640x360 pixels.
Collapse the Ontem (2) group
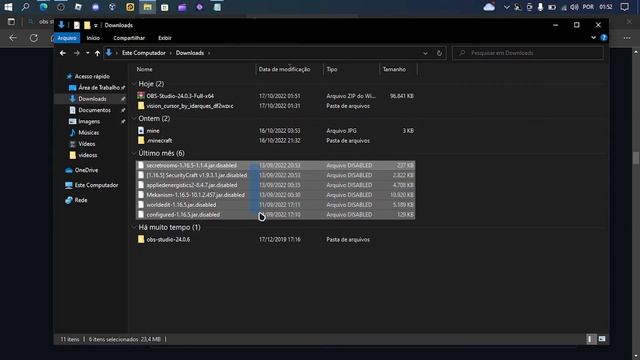tap(134, 118)
